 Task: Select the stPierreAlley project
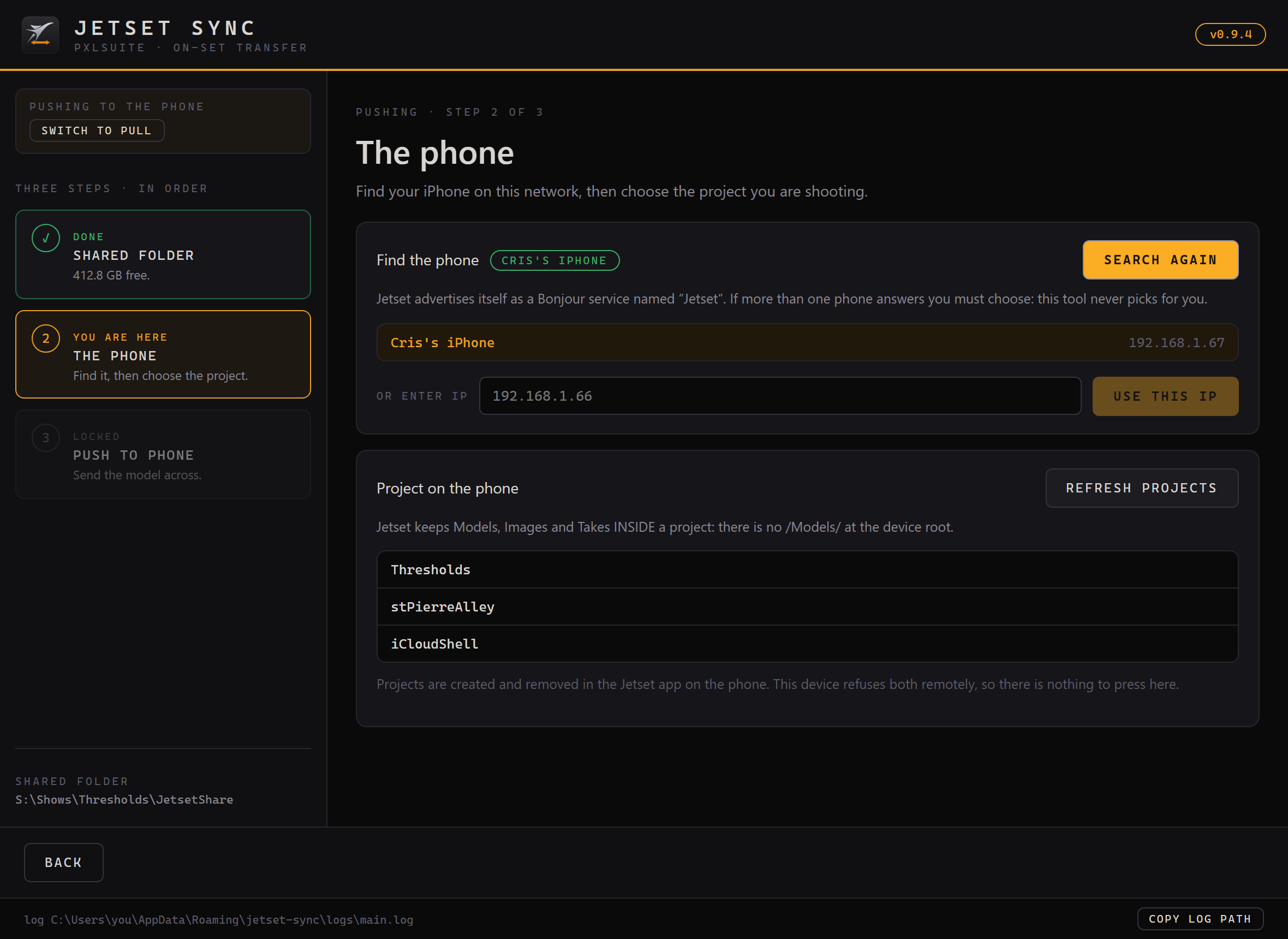807,607
